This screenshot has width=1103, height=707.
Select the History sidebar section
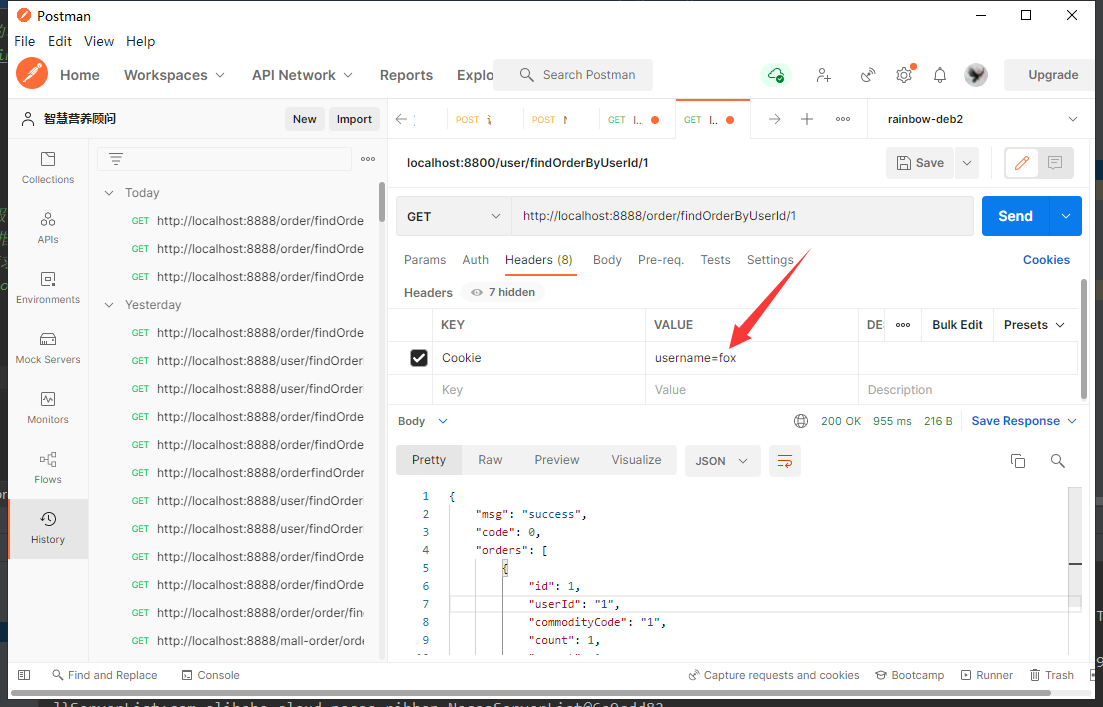click(48, 528)
